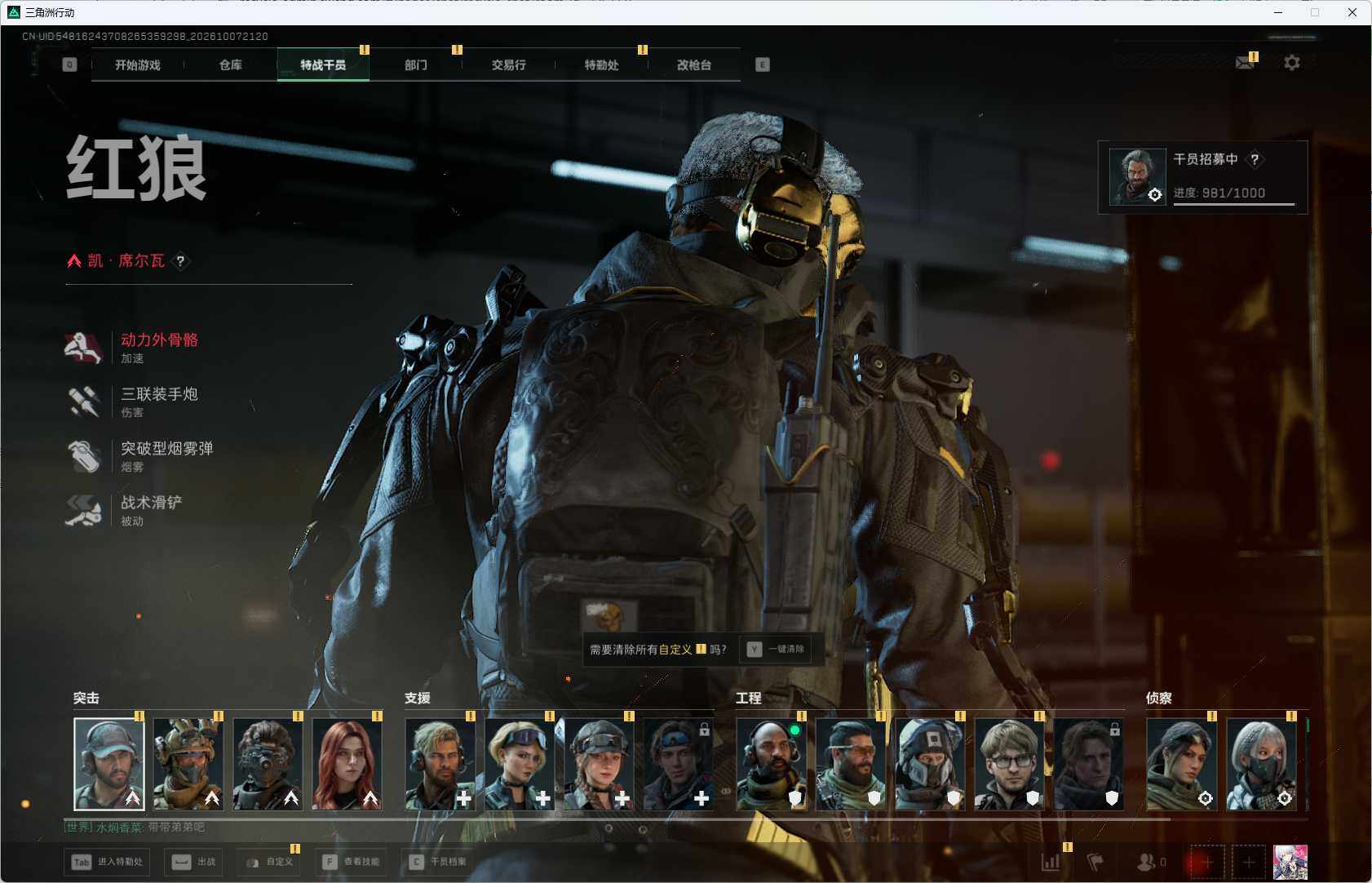The height and width of the screenshot is (883, 1372).
Task: Click the flag icon in bottom bar
Action: pos(1095,862)
